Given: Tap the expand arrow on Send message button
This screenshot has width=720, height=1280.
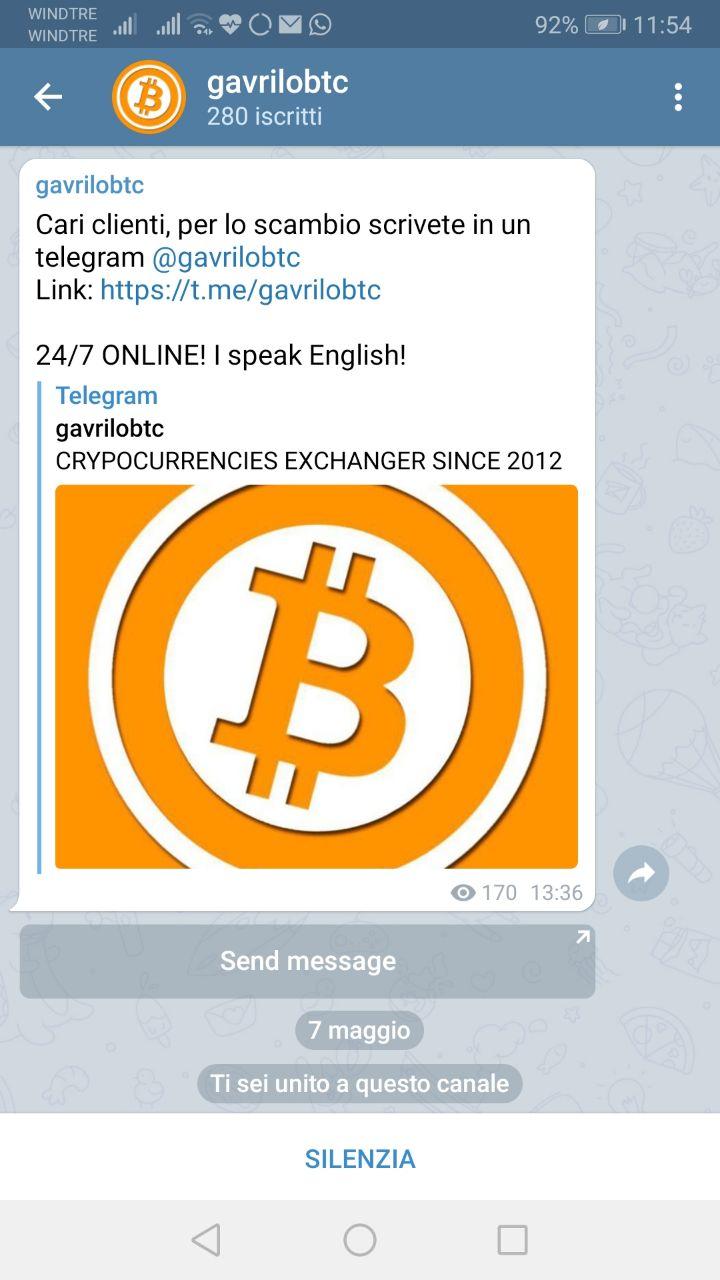Looking at the screenshot, I should [x=582, y=937].
